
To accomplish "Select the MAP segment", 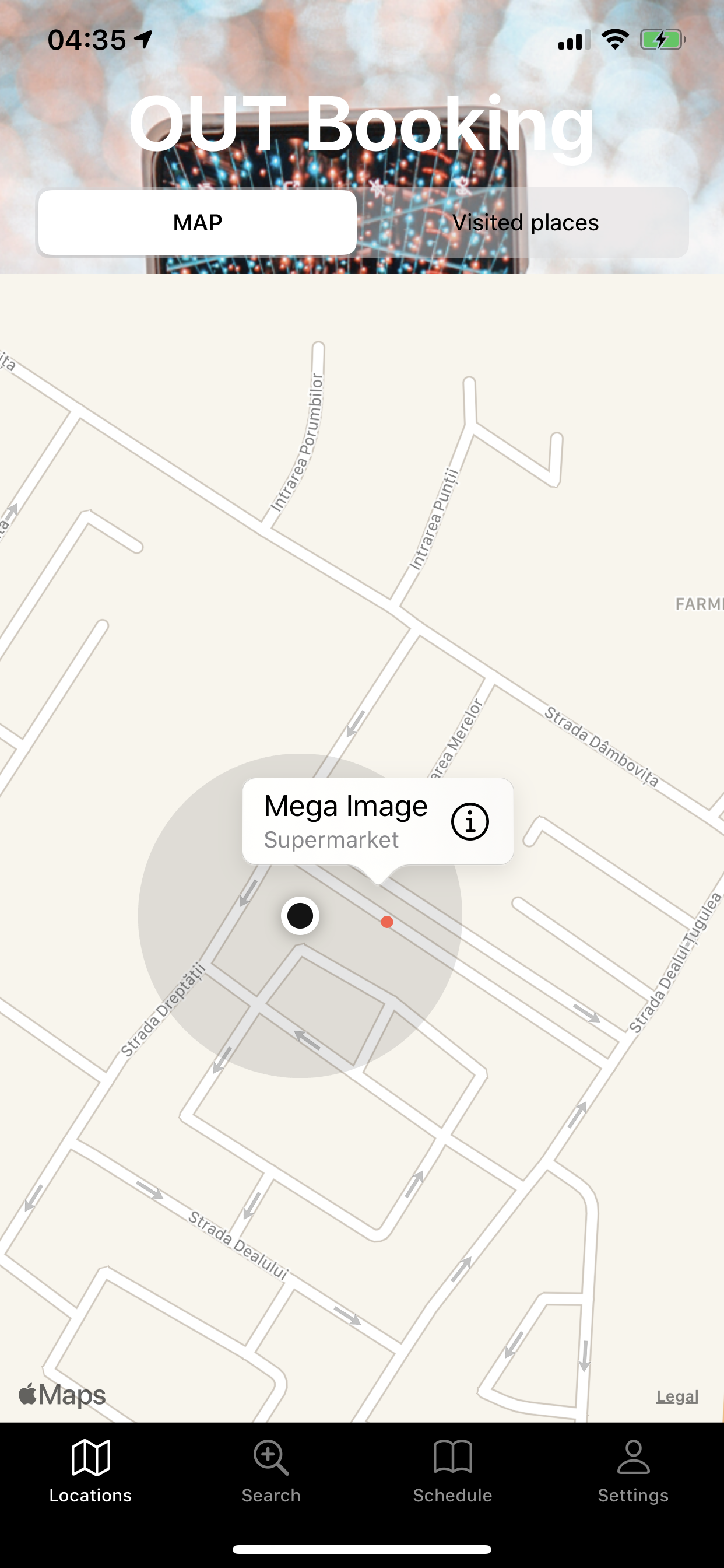I will click(197, 222).
